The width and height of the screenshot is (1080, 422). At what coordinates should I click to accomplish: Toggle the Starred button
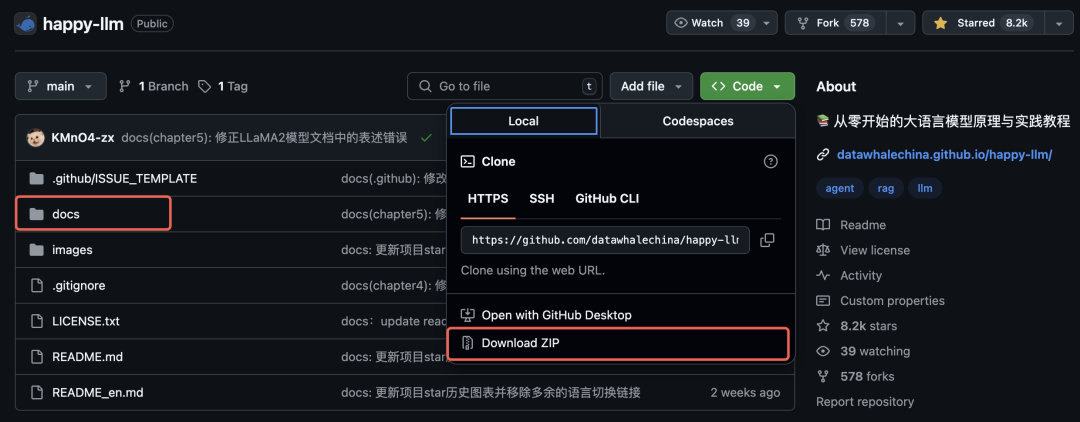coord(983,23)
